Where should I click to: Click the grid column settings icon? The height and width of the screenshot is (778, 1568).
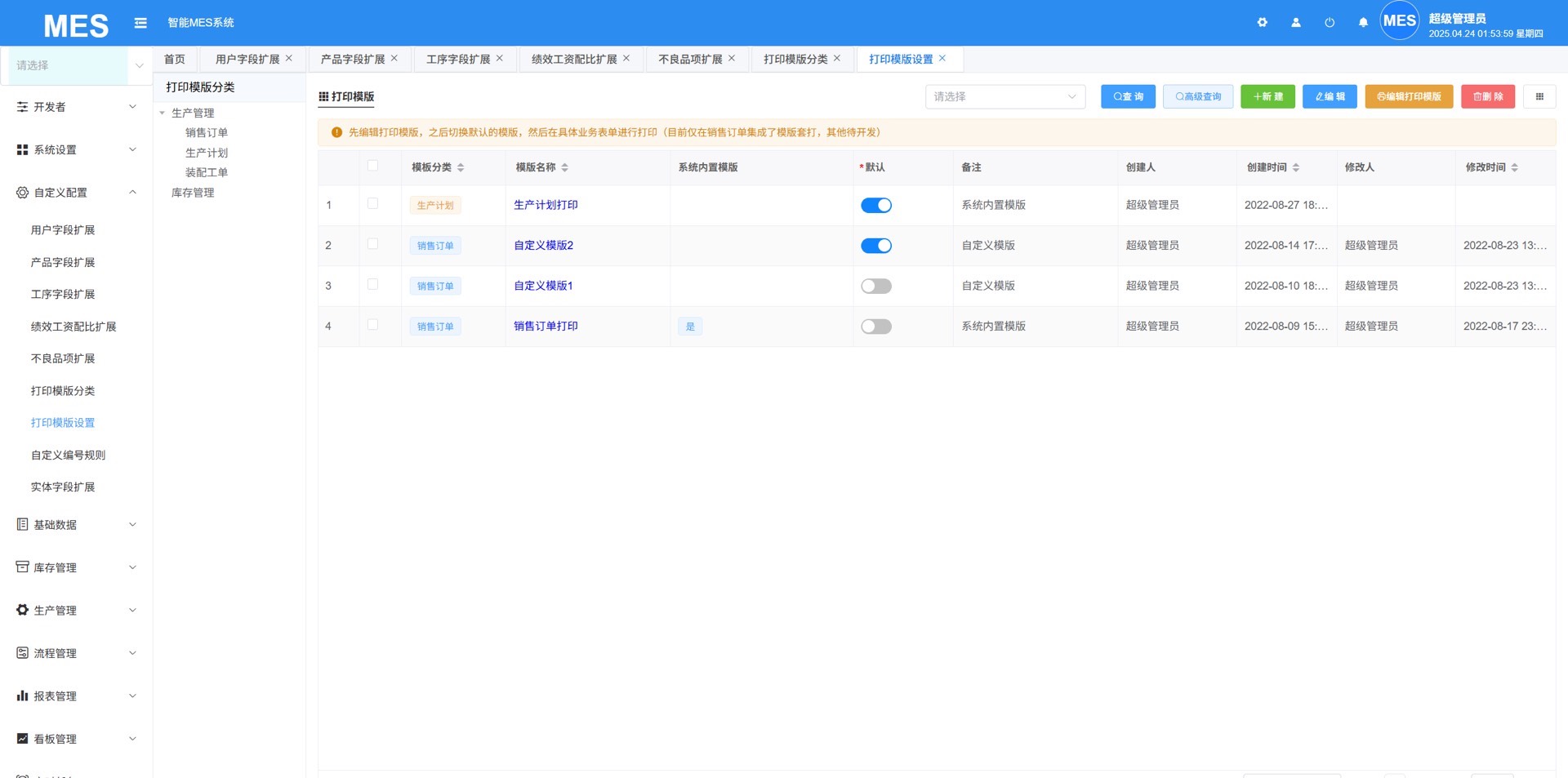[x=1539, y=96]
